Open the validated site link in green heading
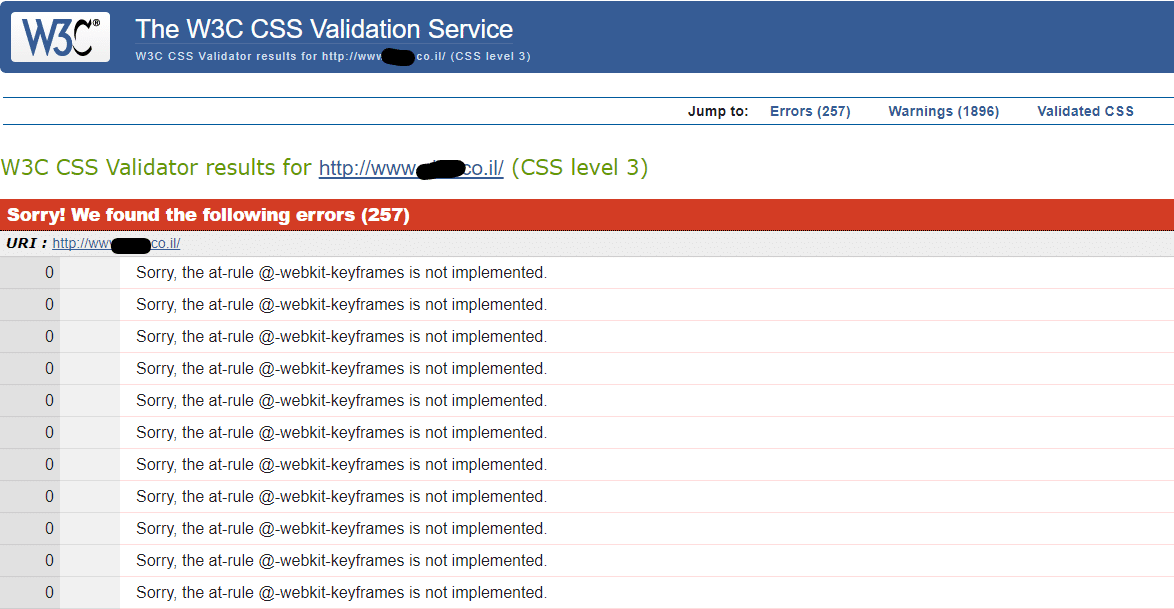 [x=411, y=168]
